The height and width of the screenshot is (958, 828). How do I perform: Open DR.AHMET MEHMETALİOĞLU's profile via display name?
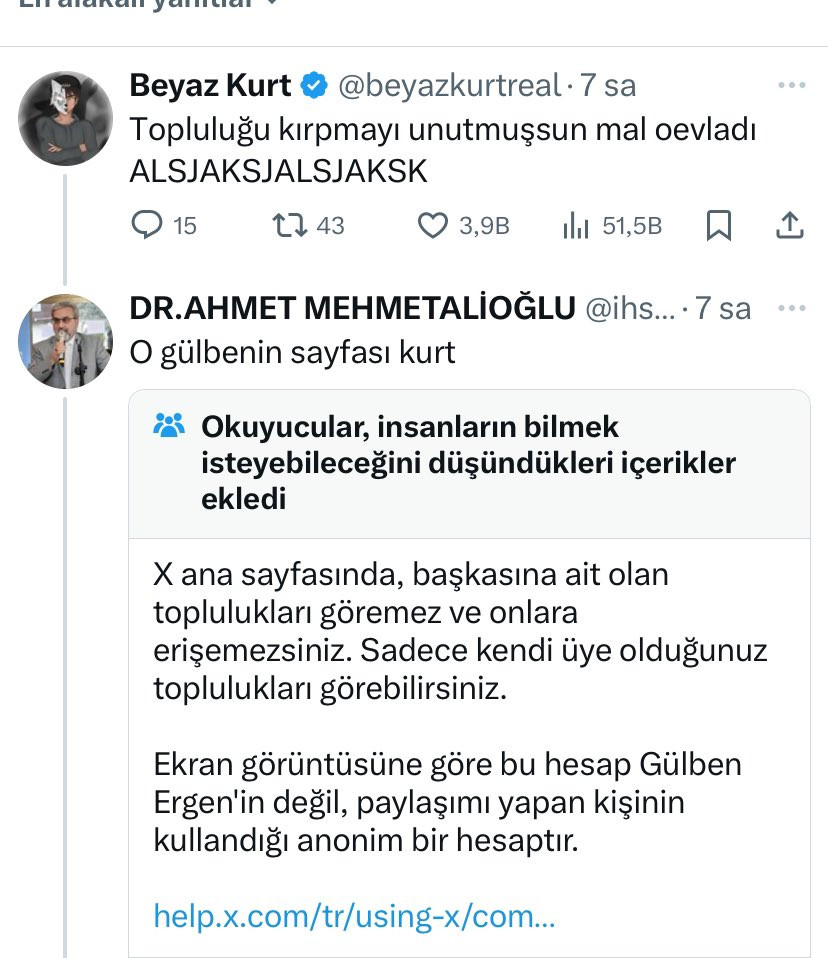[352, 308]
